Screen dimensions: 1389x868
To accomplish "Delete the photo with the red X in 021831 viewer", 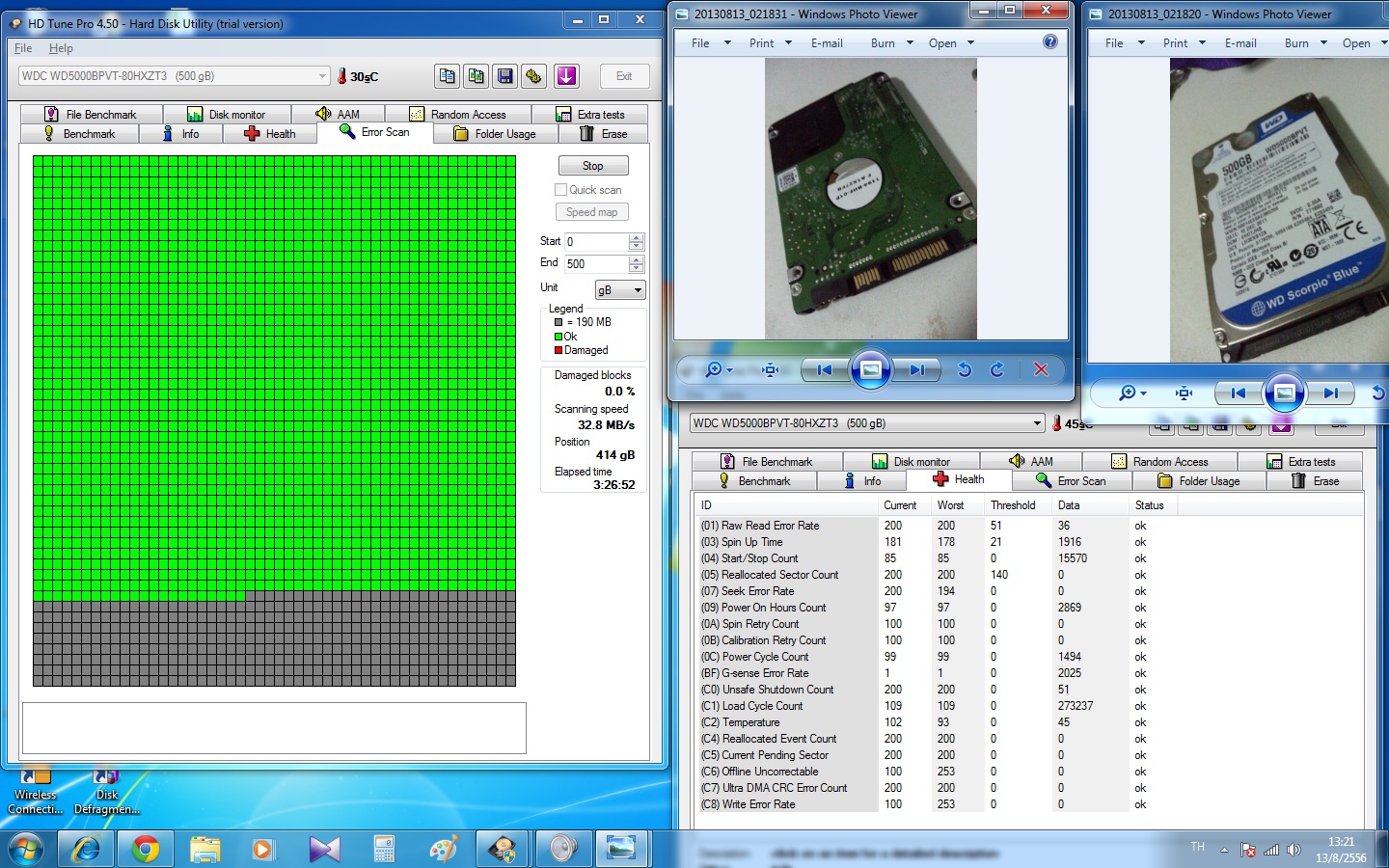I will coord(1041,369).
